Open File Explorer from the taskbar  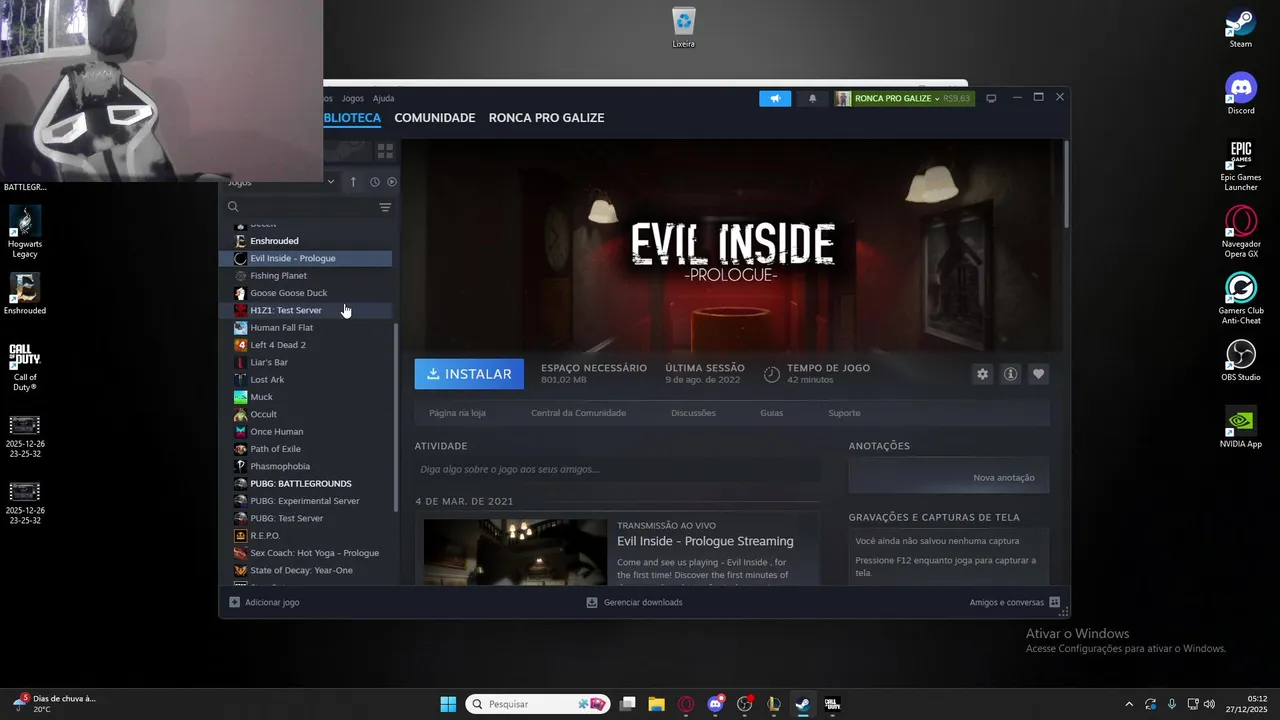(656, 704)
